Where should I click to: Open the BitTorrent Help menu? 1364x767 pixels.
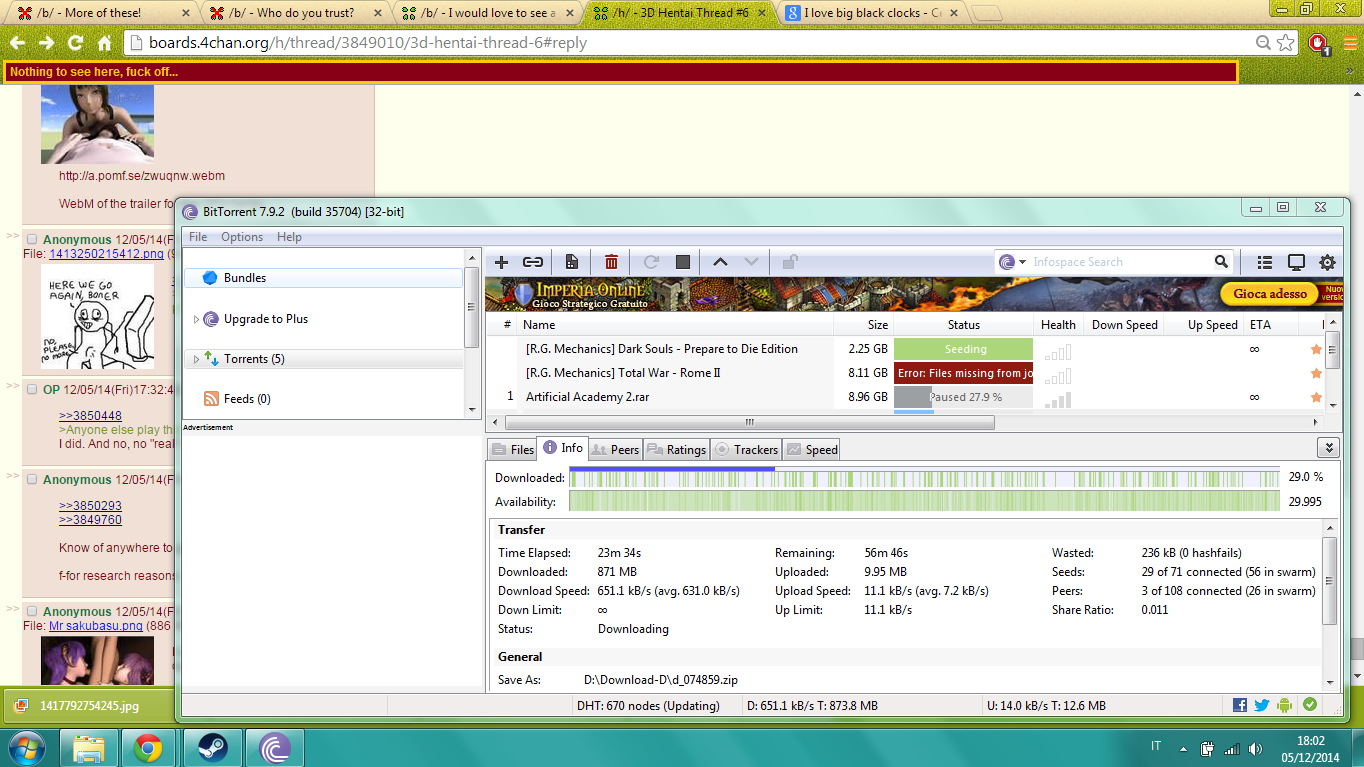click(289, 237)
